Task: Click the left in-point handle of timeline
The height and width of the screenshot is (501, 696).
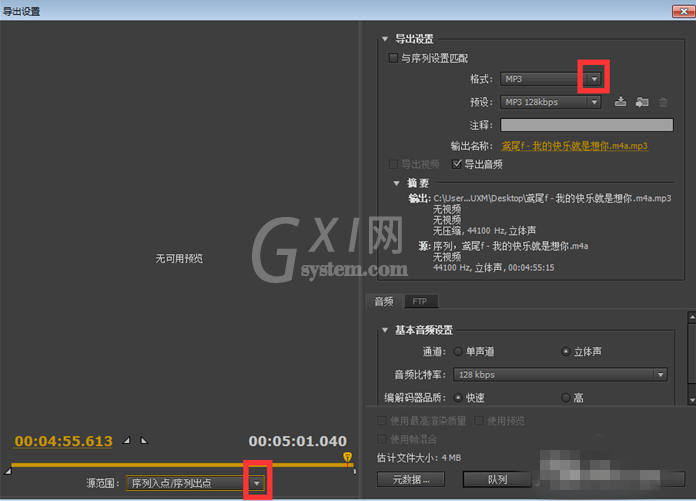Action: 8,471
